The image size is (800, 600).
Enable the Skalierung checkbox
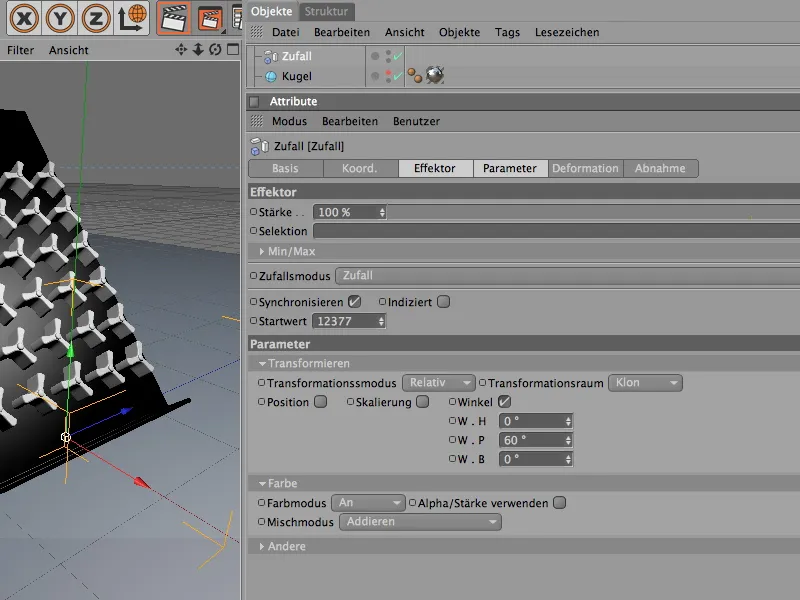point(422,402)
